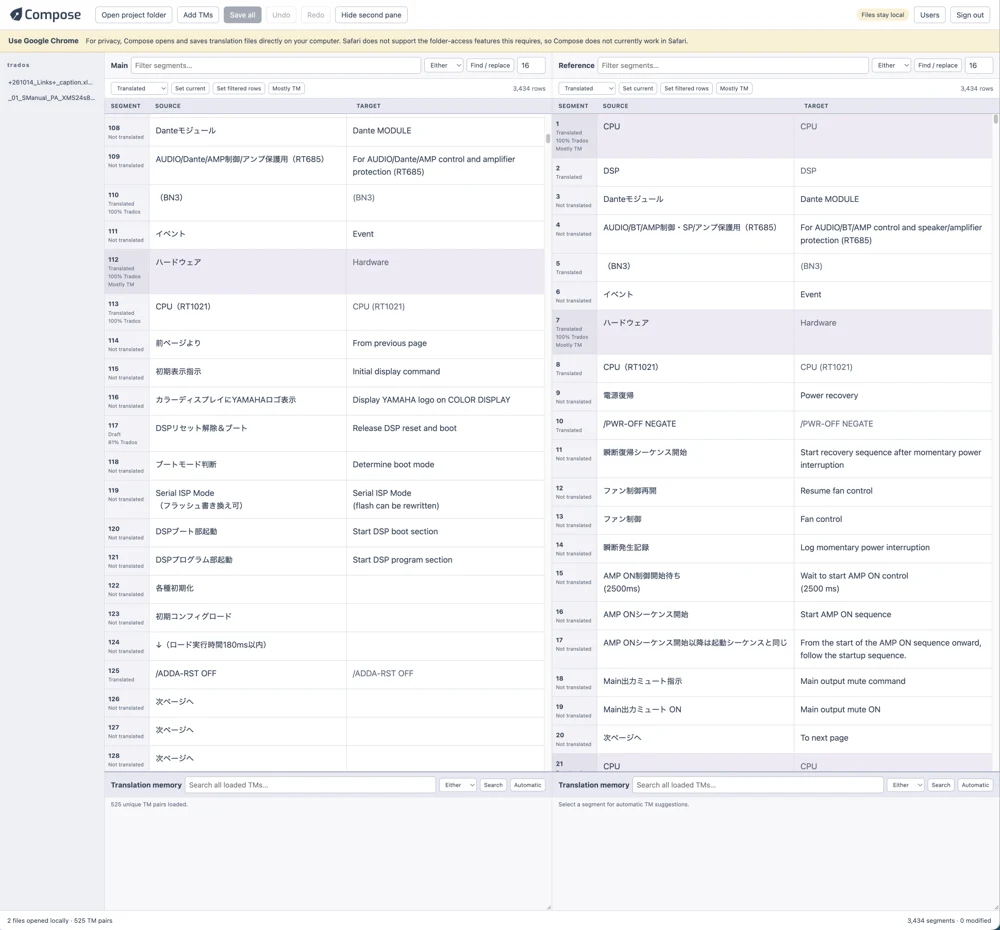Screen dimensions: 1000x930
Task: Open the Either dropdown in Main filter
Action: pos(445,65)
